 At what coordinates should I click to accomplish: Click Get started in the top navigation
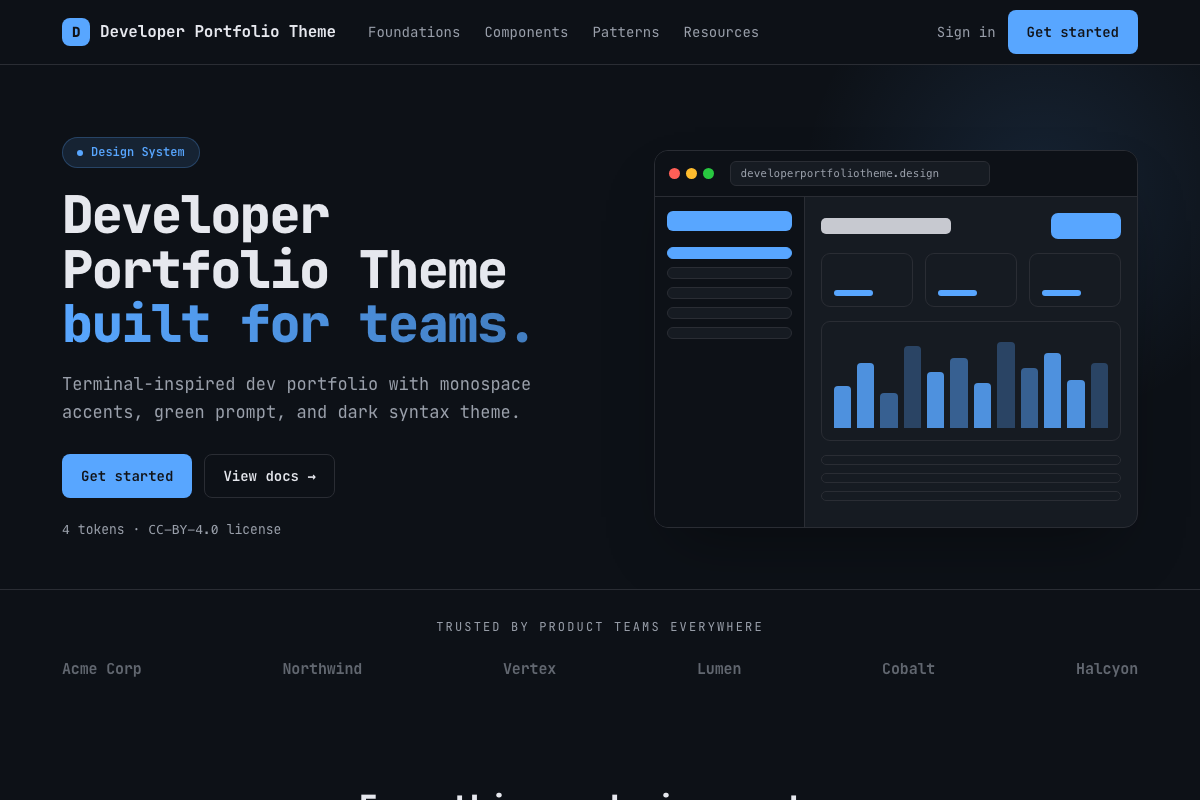pos(1073,32)
